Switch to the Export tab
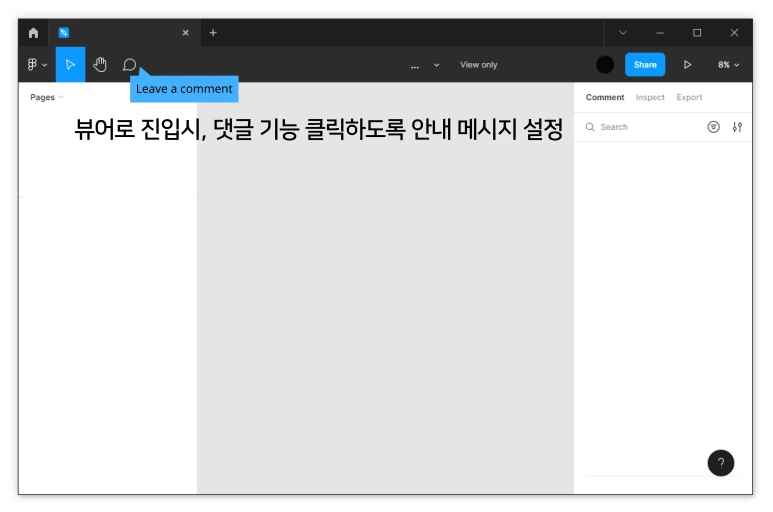The image size is (773, 512). click(689, 97)
